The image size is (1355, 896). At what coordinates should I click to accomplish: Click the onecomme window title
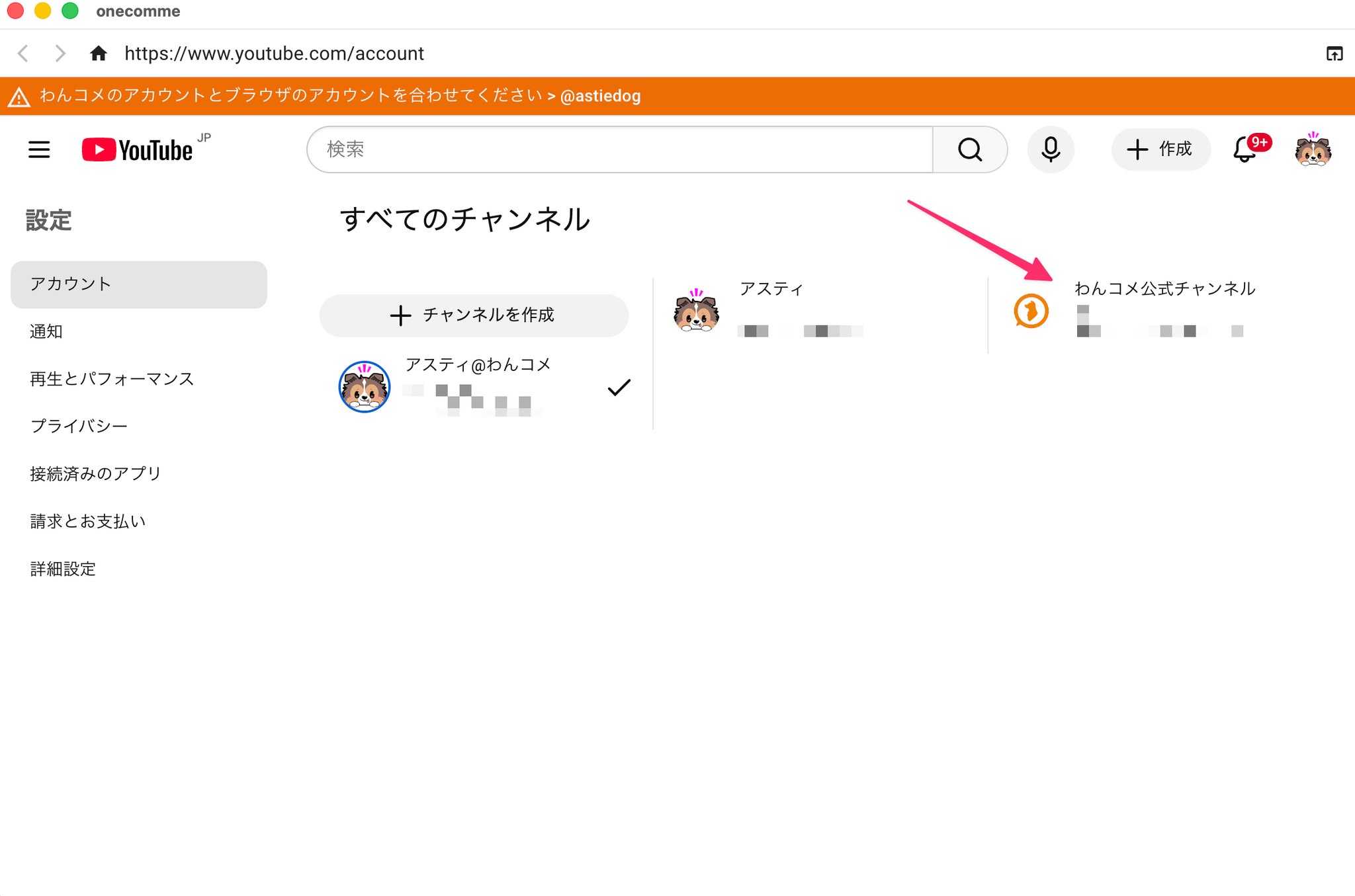[138, 11]
